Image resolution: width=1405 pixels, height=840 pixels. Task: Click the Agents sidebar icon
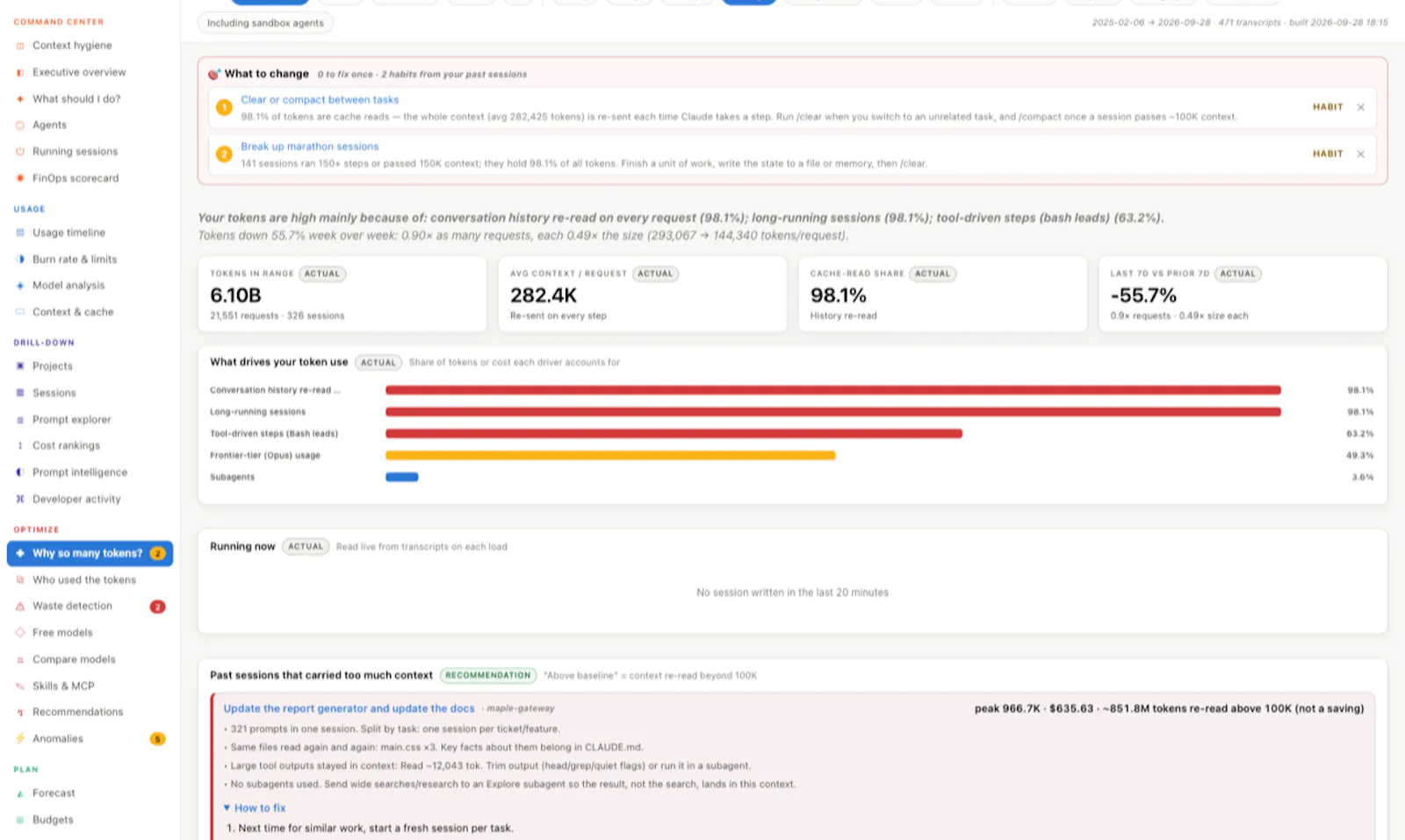click(20, 126)
